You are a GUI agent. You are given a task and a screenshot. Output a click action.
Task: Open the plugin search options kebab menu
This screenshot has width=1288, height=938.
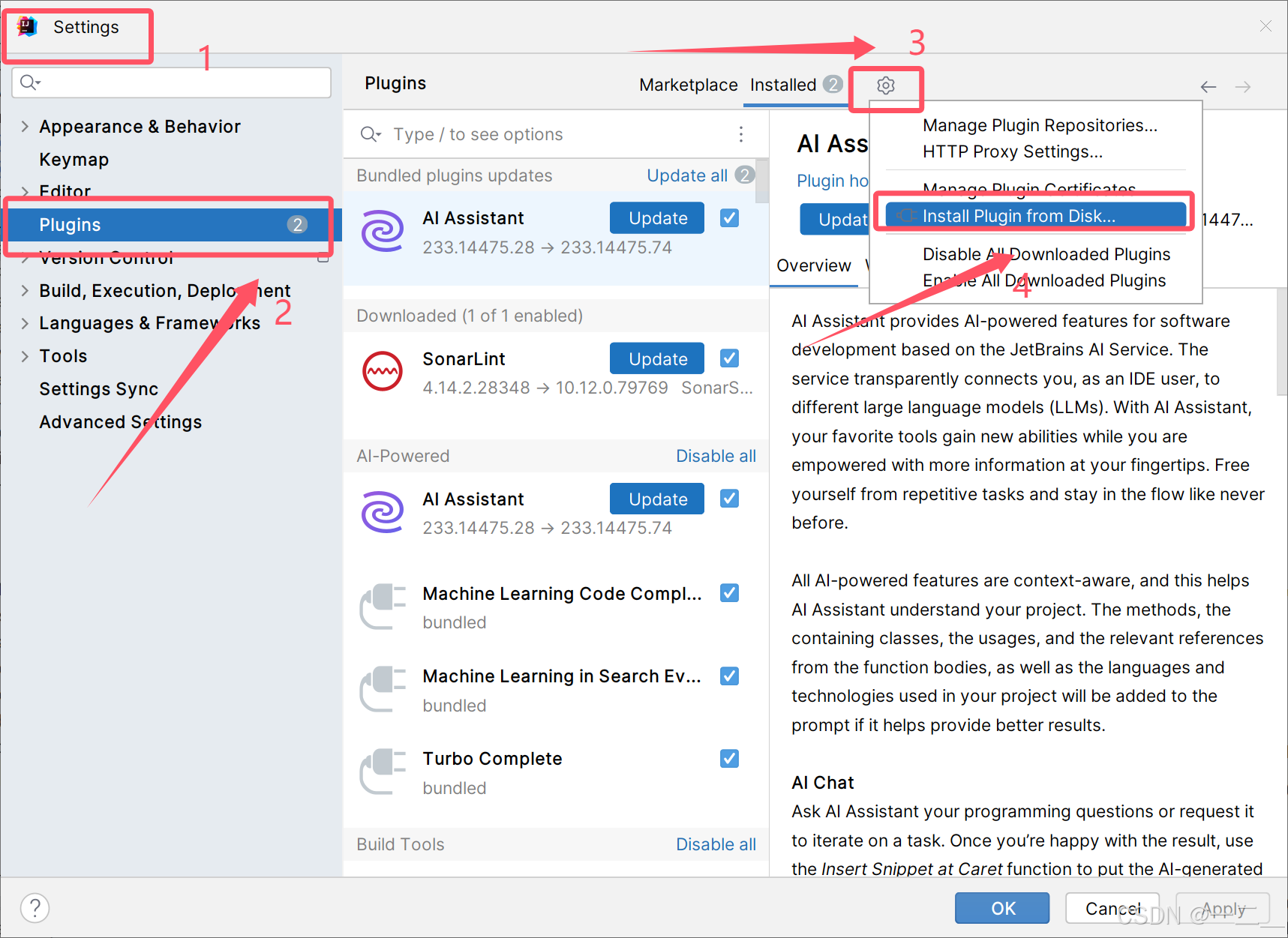741,134
